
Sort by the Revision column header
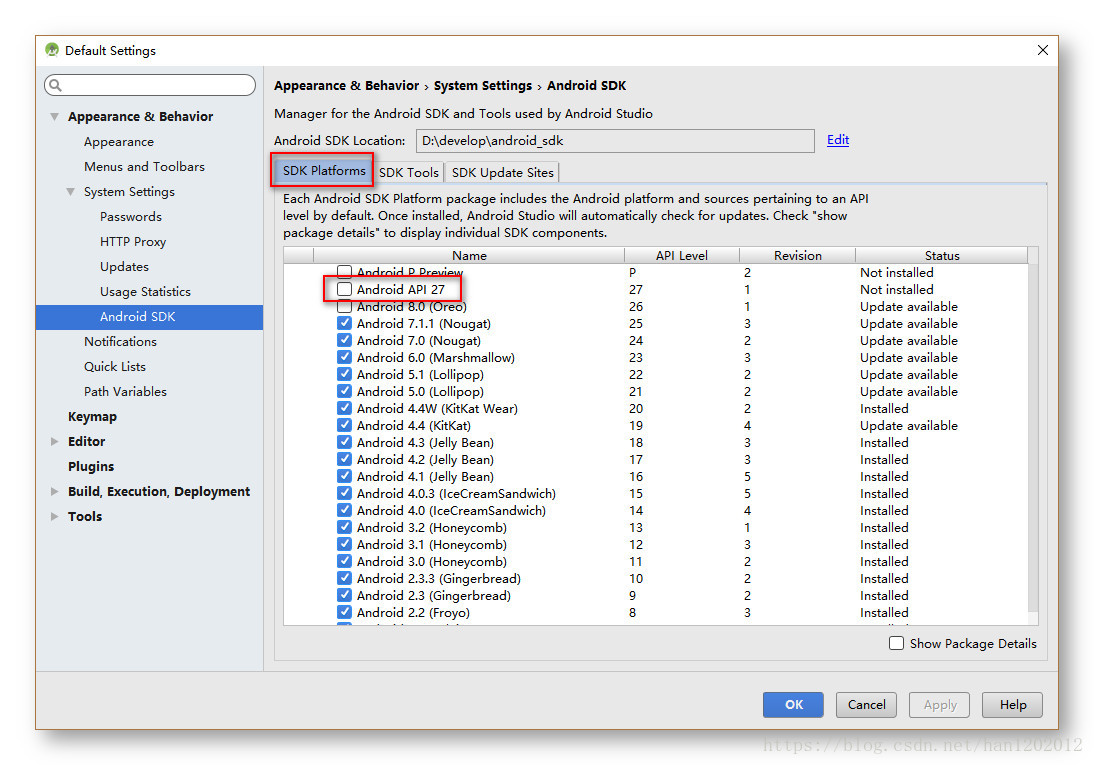coord(797,255)
